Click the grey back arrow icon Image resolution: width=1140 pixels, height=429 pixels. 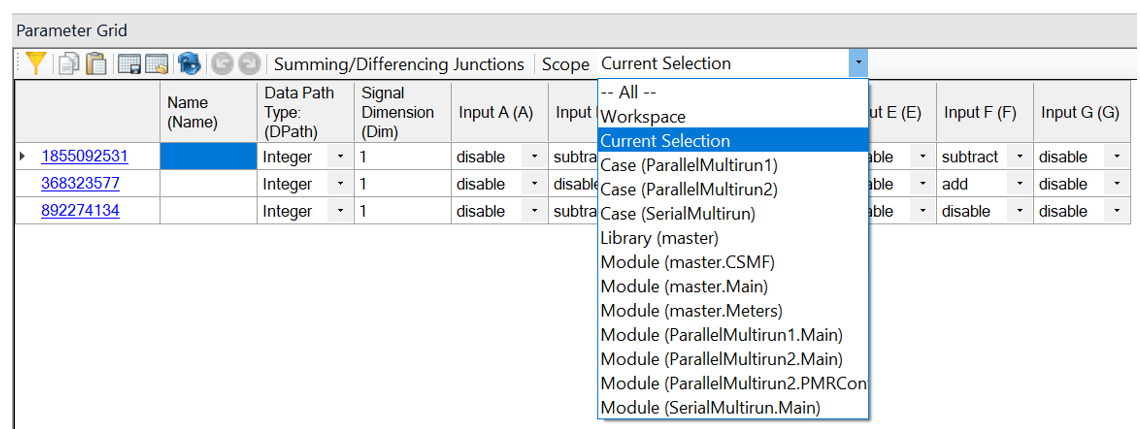(x=221, y=64)
